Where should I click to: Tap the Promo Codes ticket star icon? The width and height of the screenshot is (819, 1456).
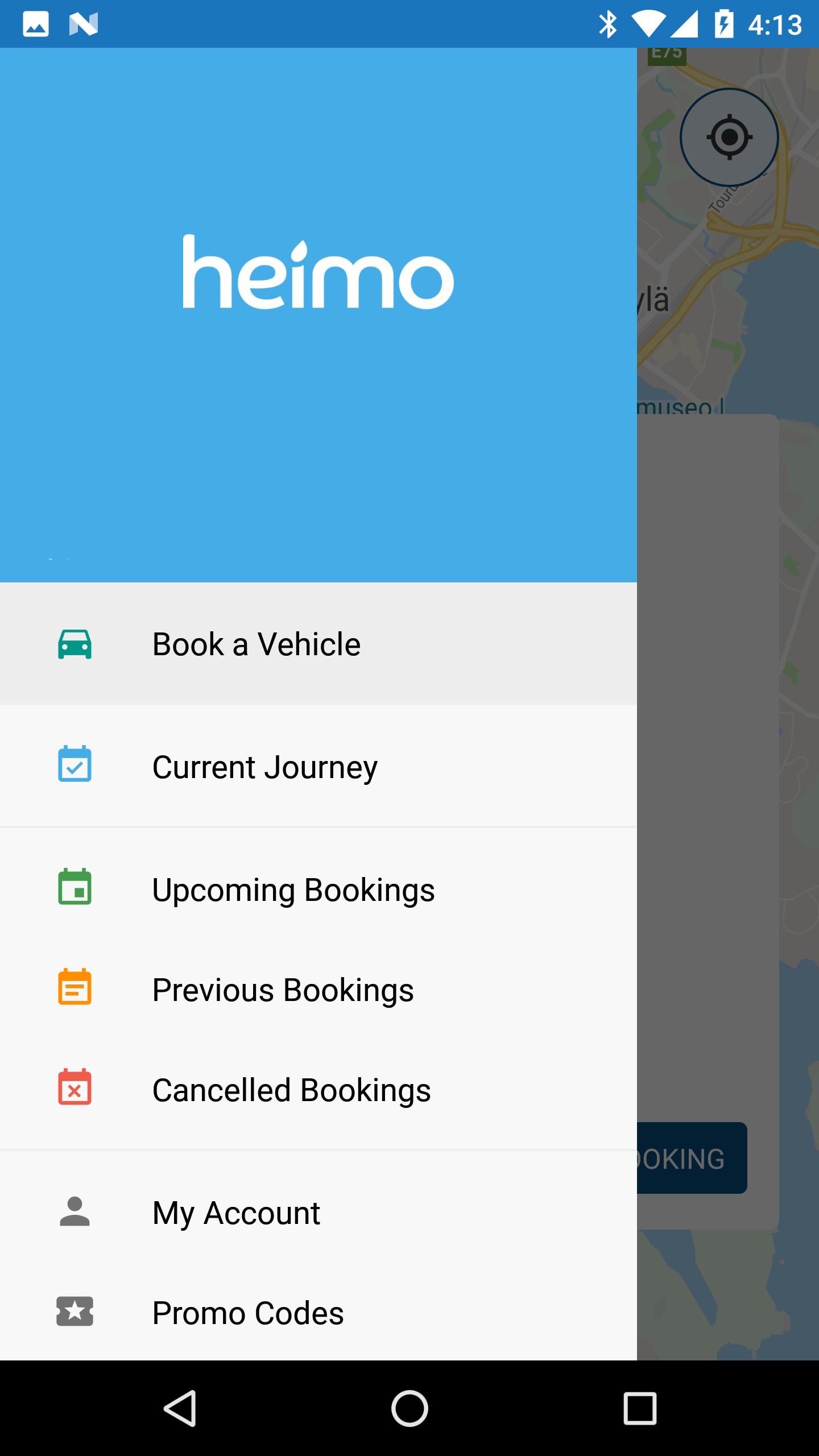point(75,1312)
